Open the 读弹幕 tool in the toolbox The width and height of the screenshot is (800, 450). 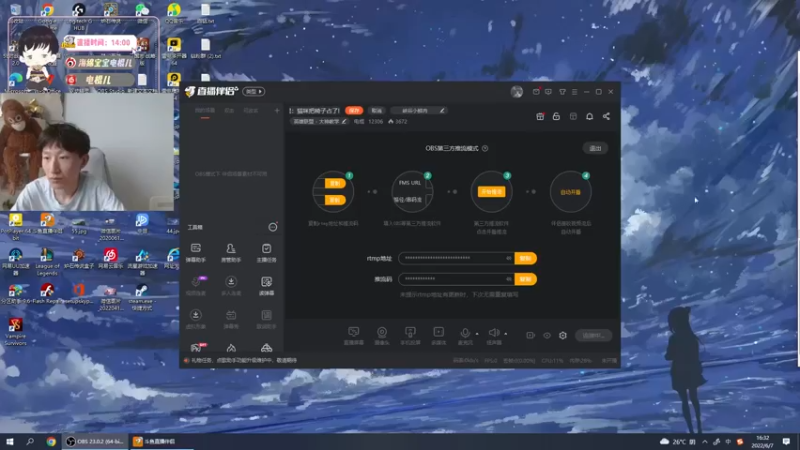(266, 286)
